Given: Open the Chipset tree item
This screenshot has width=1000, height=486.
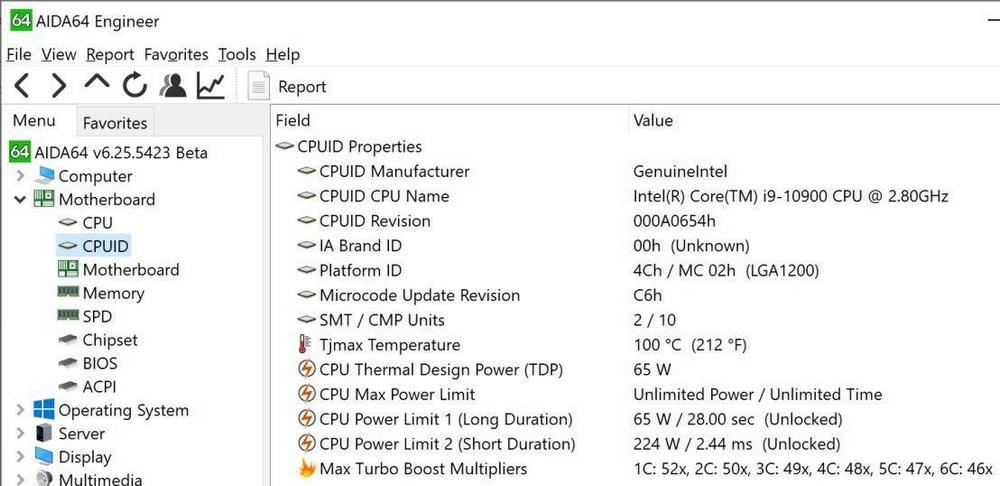Looking at the screenshot, I should pyautogui.click(x=97, y=340).
